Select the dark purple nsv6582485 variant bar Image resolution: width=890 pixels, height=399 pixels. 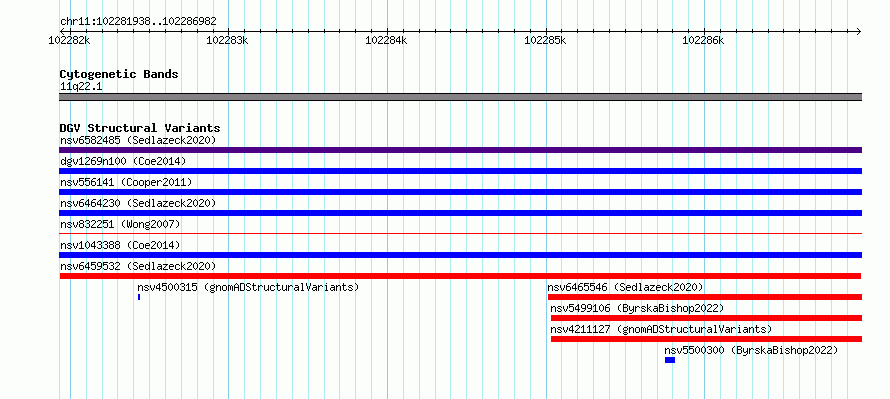click(460, 150)
